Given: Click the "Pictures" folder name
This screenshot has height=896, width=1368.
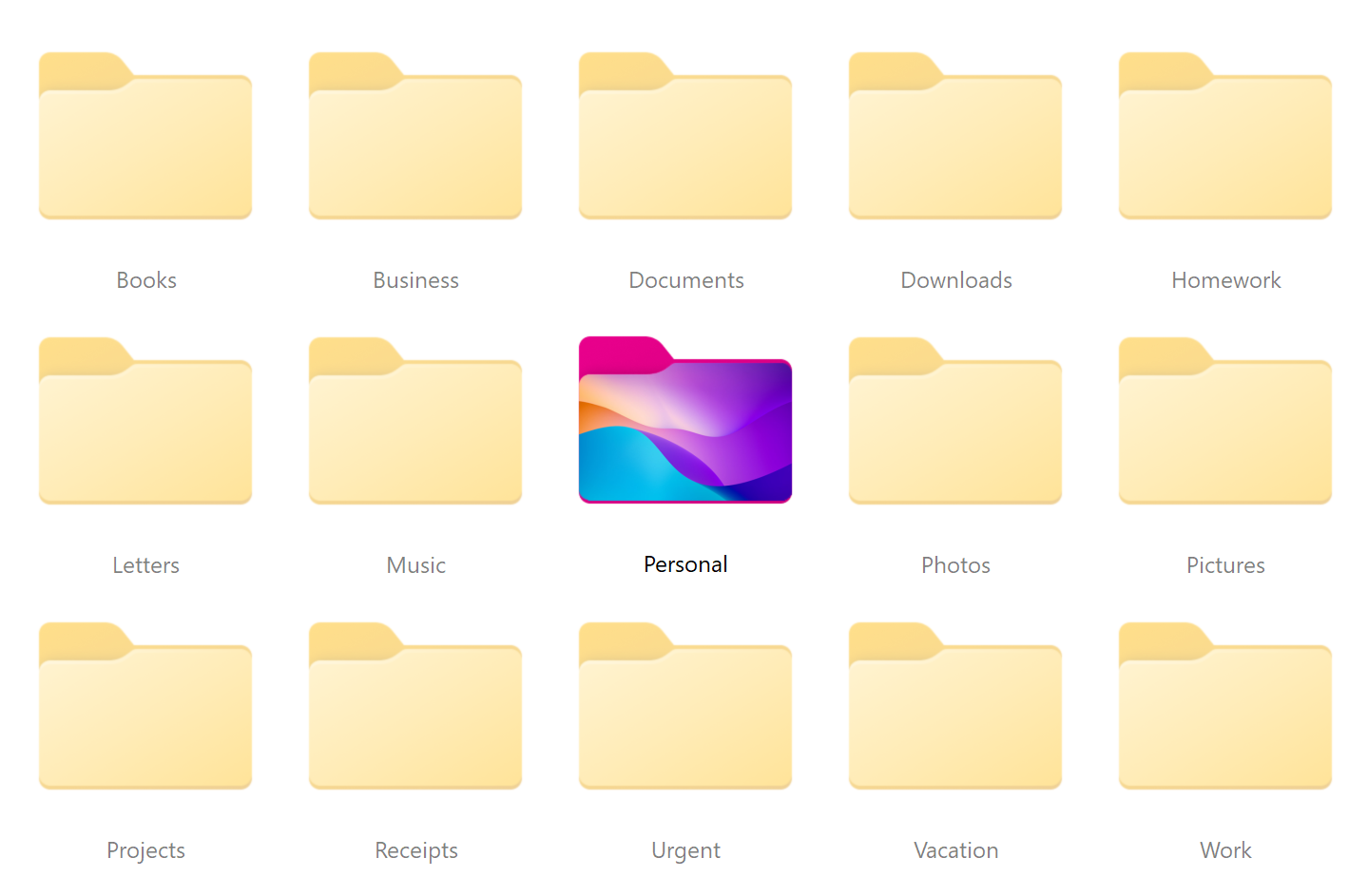Looking at the screenshot, I should [x=1225, y=565].
